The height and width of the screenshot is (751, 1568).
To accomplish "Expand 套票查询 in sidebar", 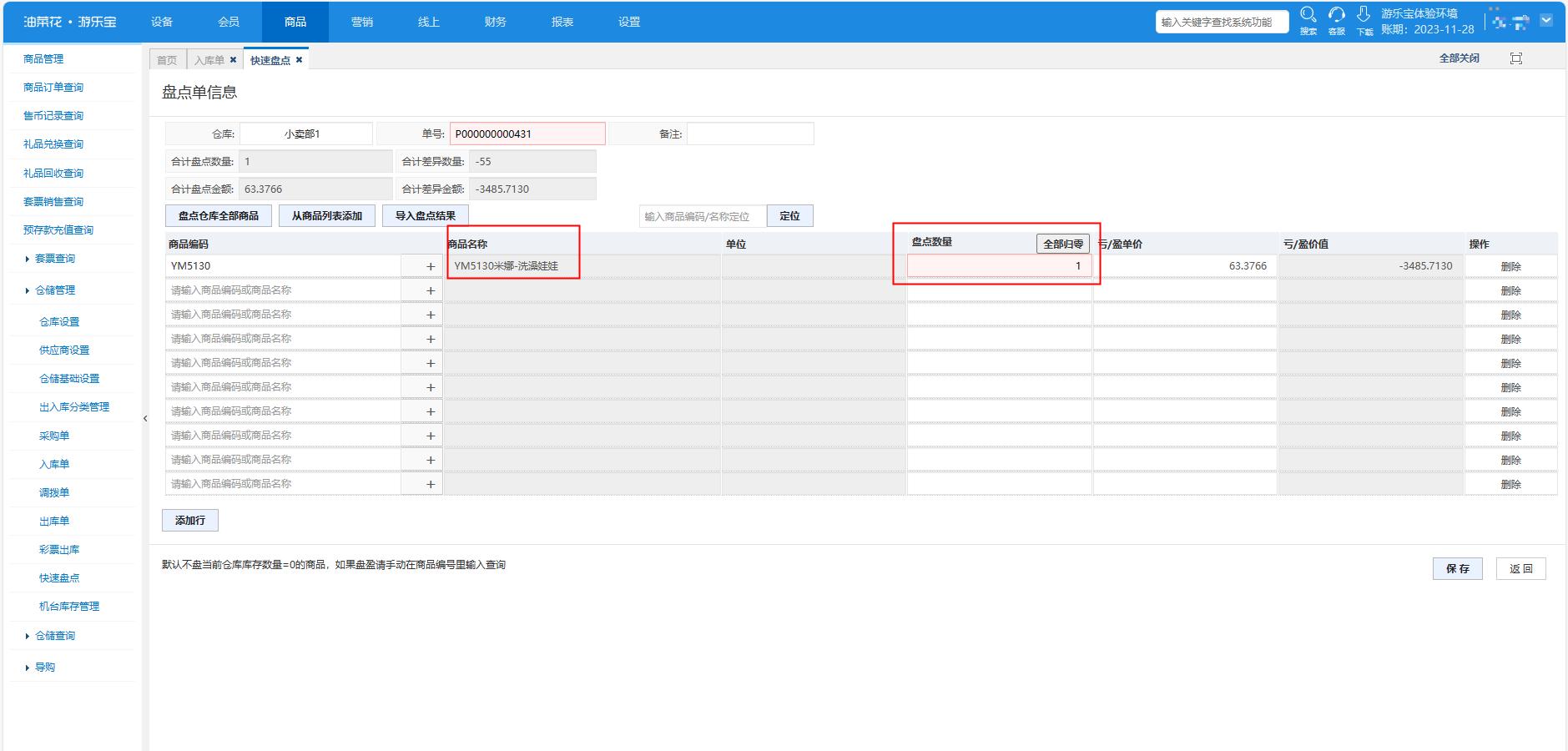I will (54, 259).
